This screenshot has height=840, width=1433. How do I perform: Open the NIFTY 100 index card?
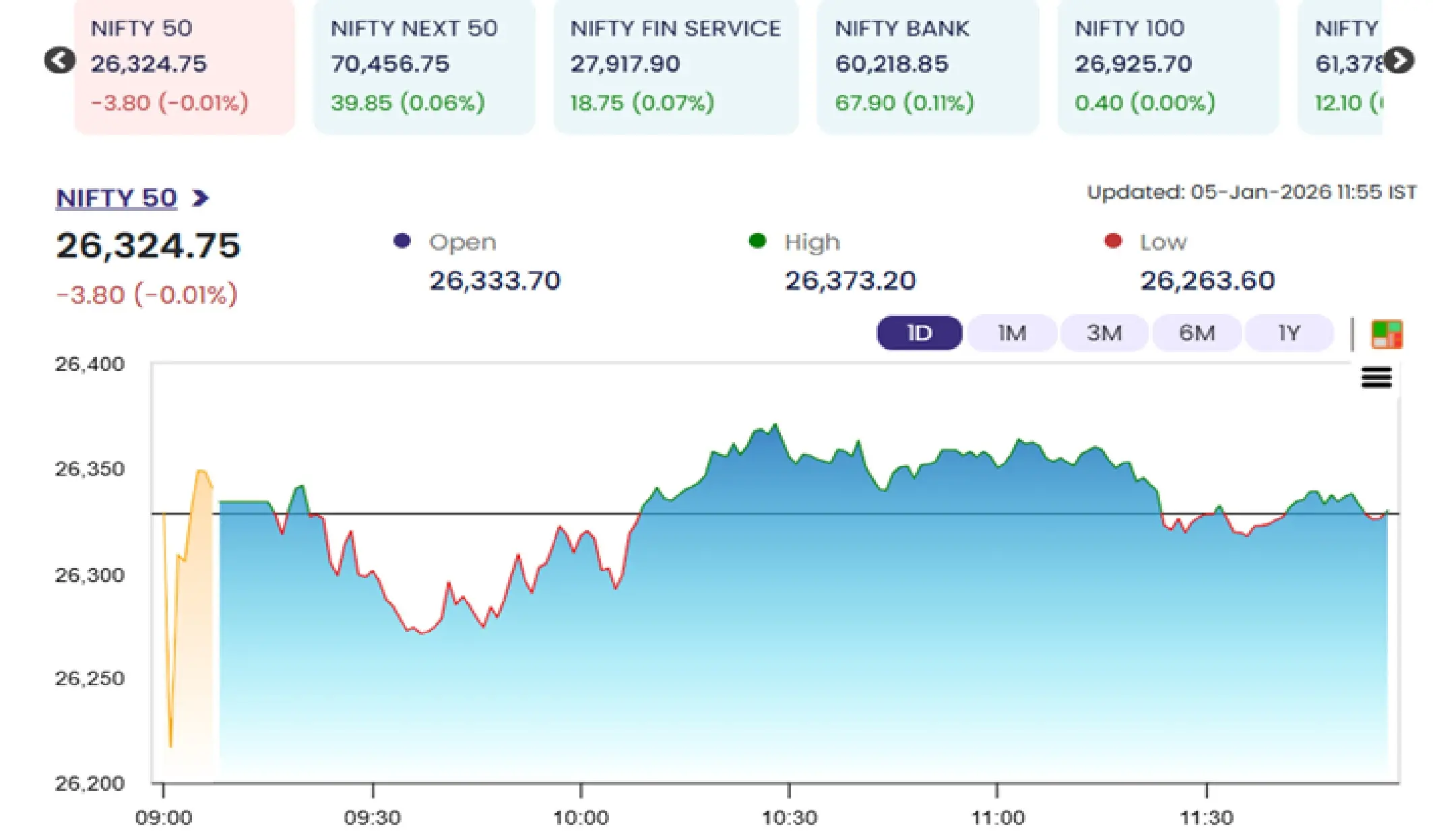coord(1168,65)
